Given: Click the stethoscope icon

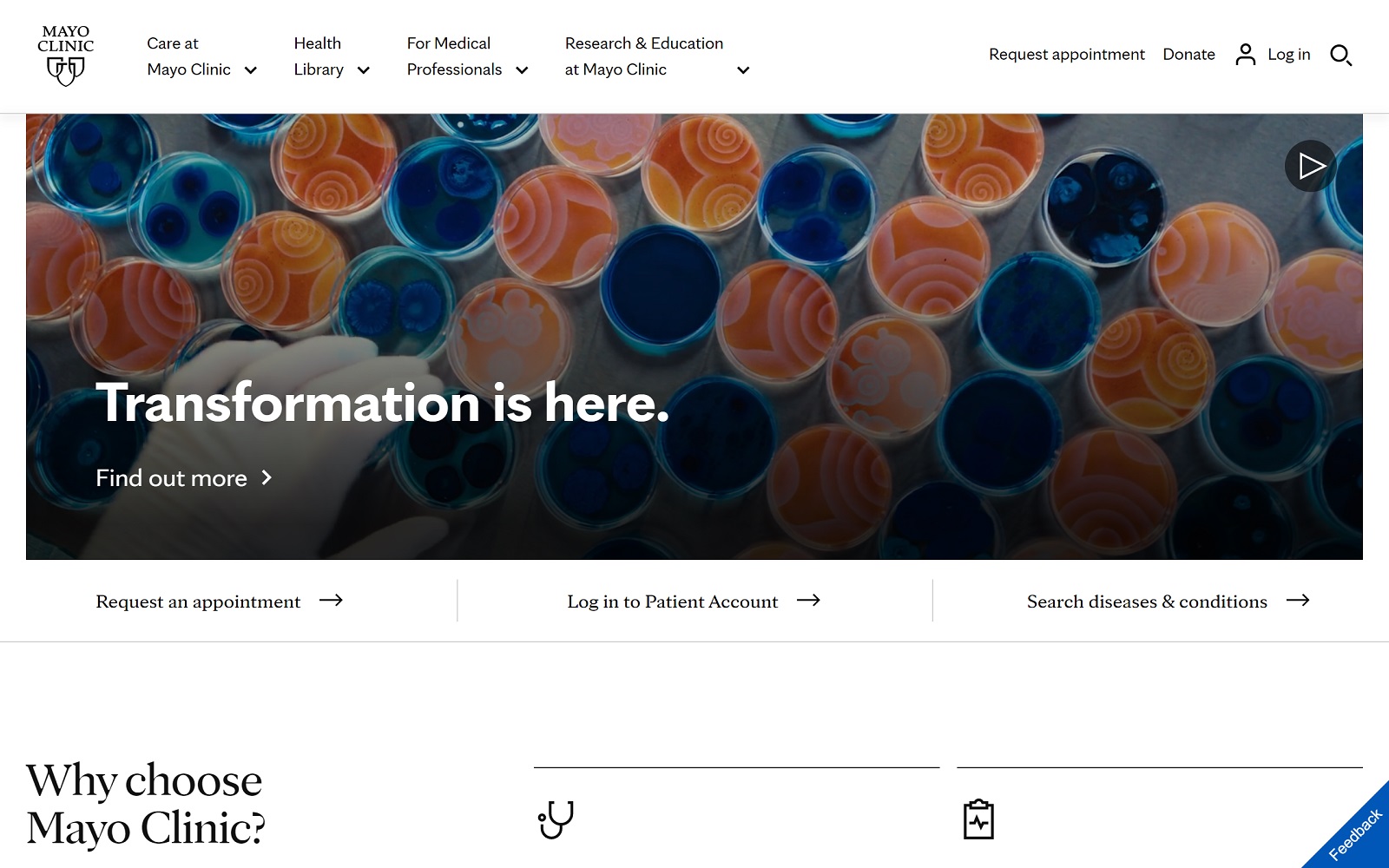Looking at the screenshot, I should (556, 819).
